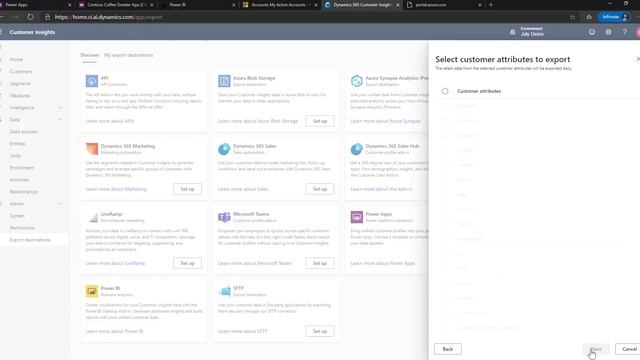
Task: Open Customers in sidebar
Action: pos(21,71)
